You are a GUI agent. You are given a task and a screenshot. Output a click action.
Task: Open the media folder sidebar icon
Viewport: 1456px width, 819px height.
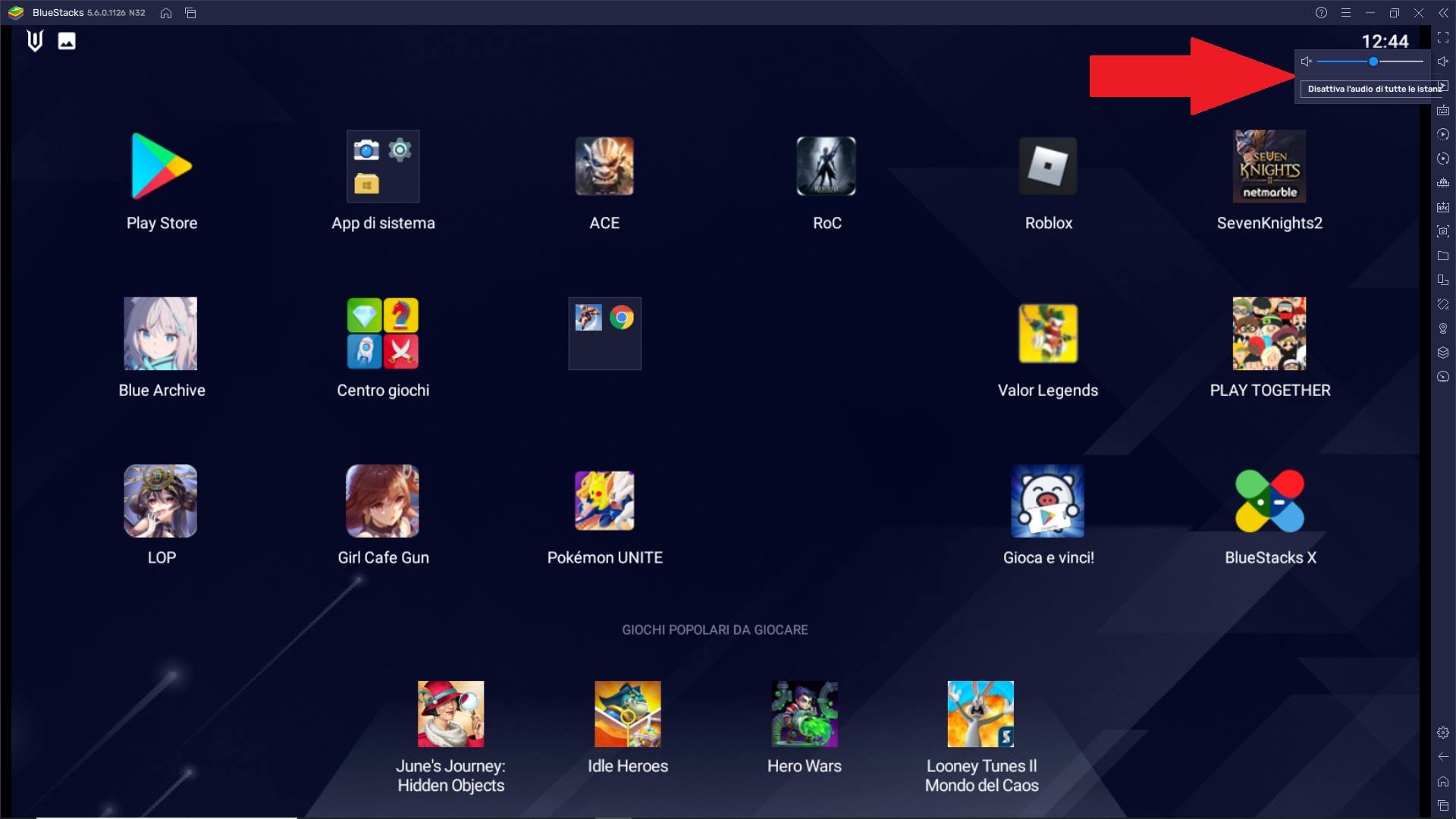(1443, 256)
